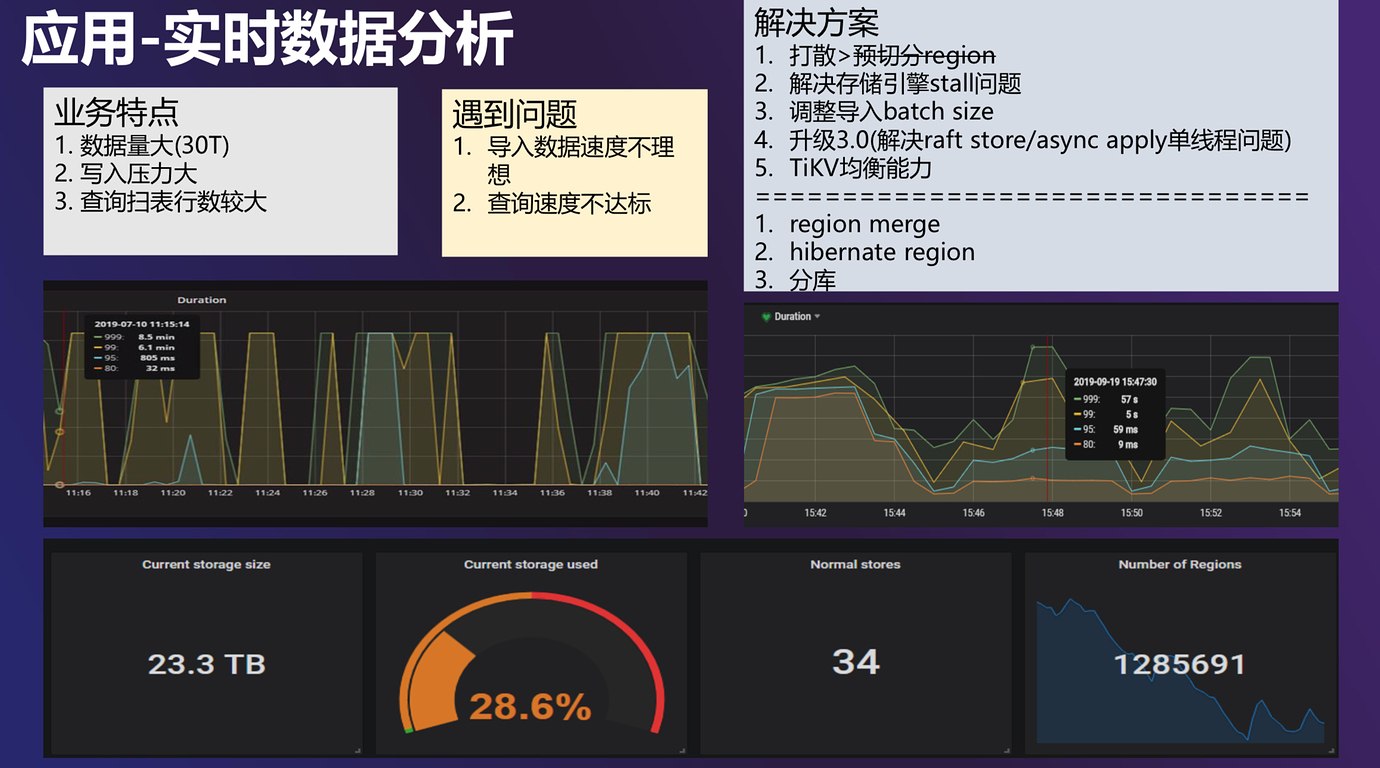Viewport: 1380px width, 768px height.
Task: Click the 59 ms tooltip value
Action: pos(1125,430)
